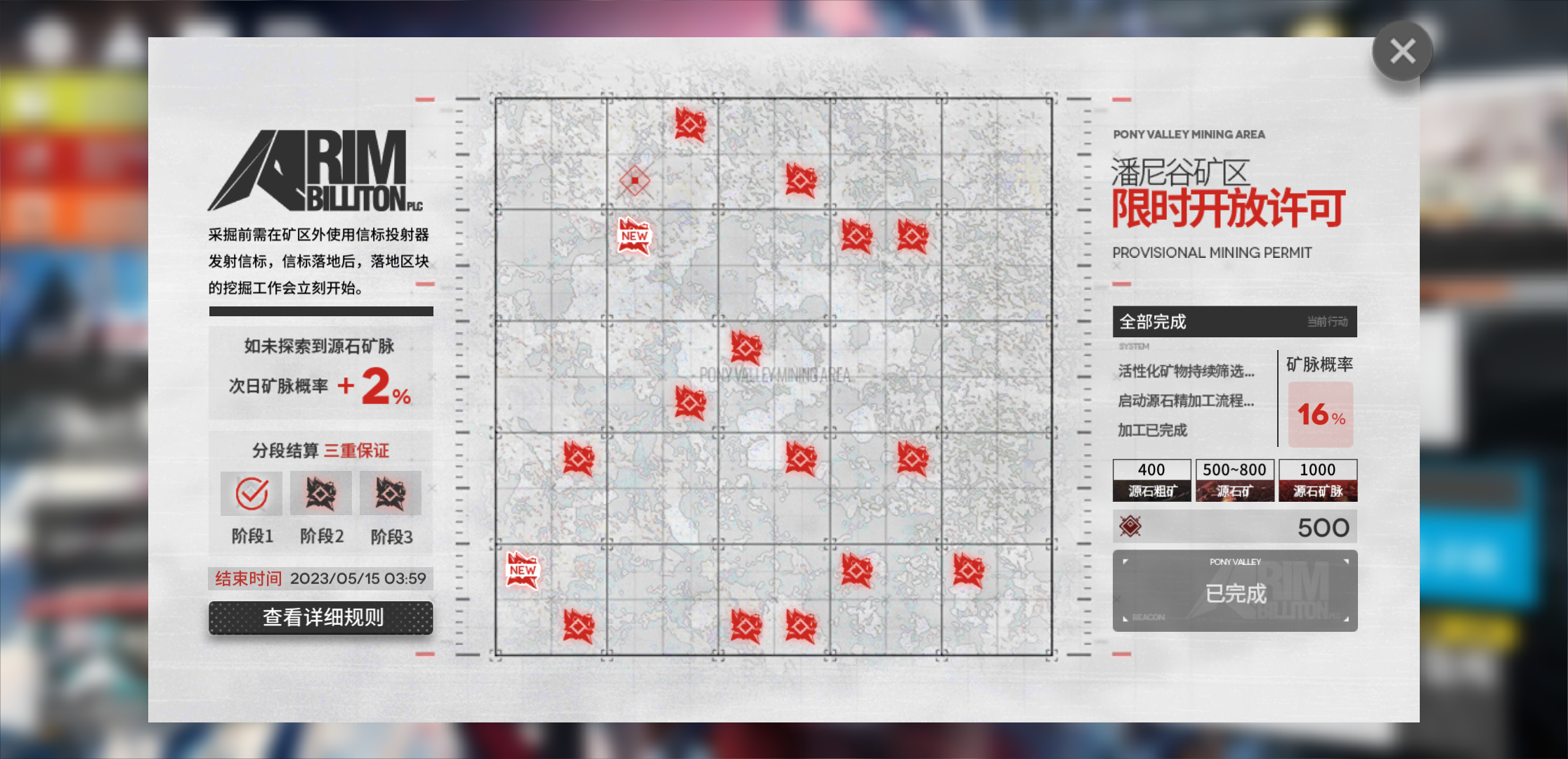Open the detailed rules button
The height and width of the screenshot is (759, 1568).
(321, 618)
